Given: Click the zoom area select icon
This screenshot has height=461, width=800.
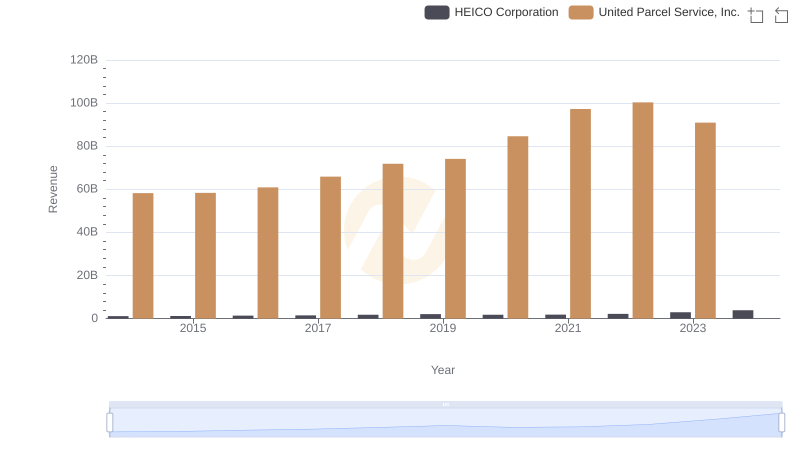Looking at the screenshot, I should tap(756, 15).
